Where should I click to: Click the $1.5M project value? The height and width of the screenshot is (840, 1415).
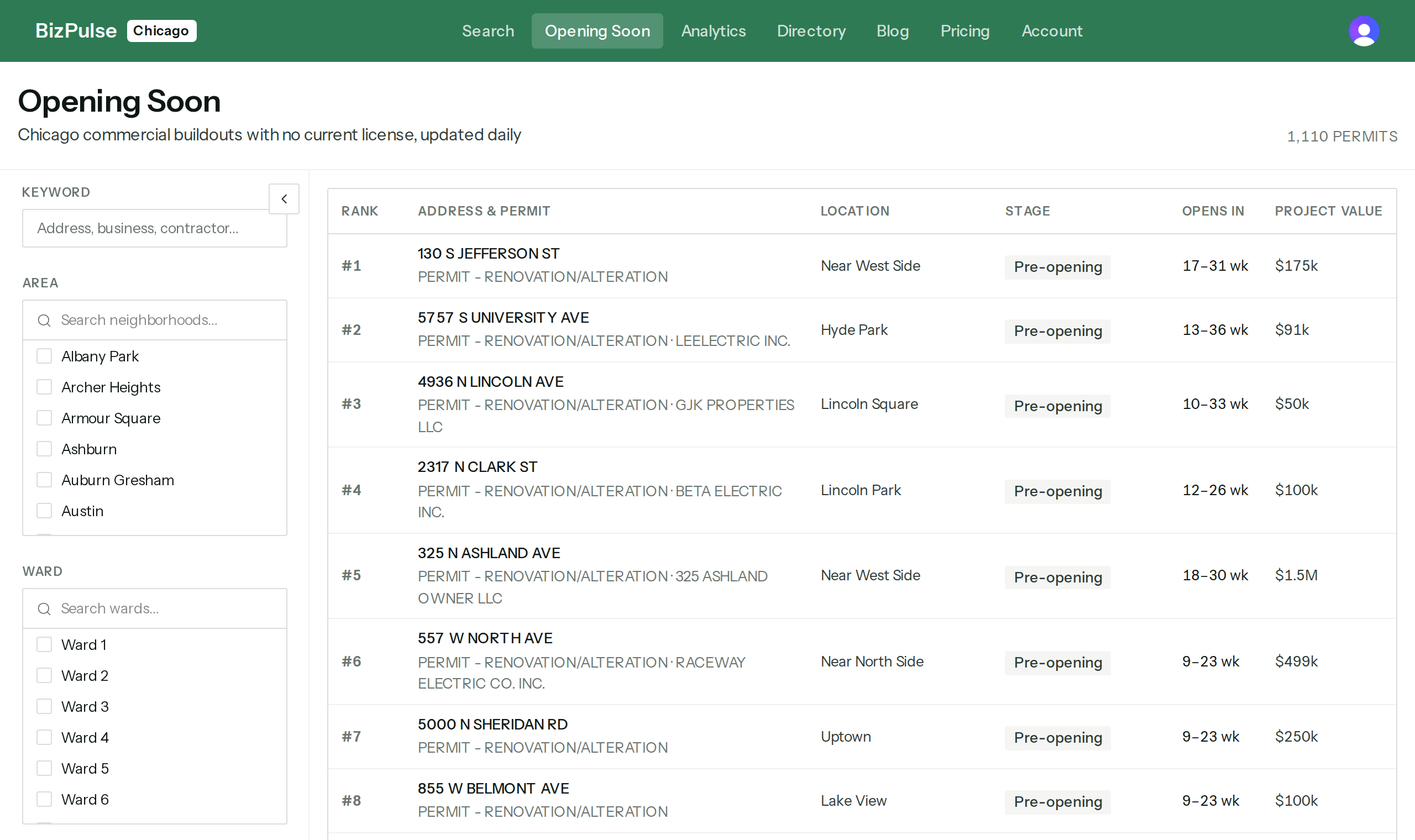click(1296, 576)
